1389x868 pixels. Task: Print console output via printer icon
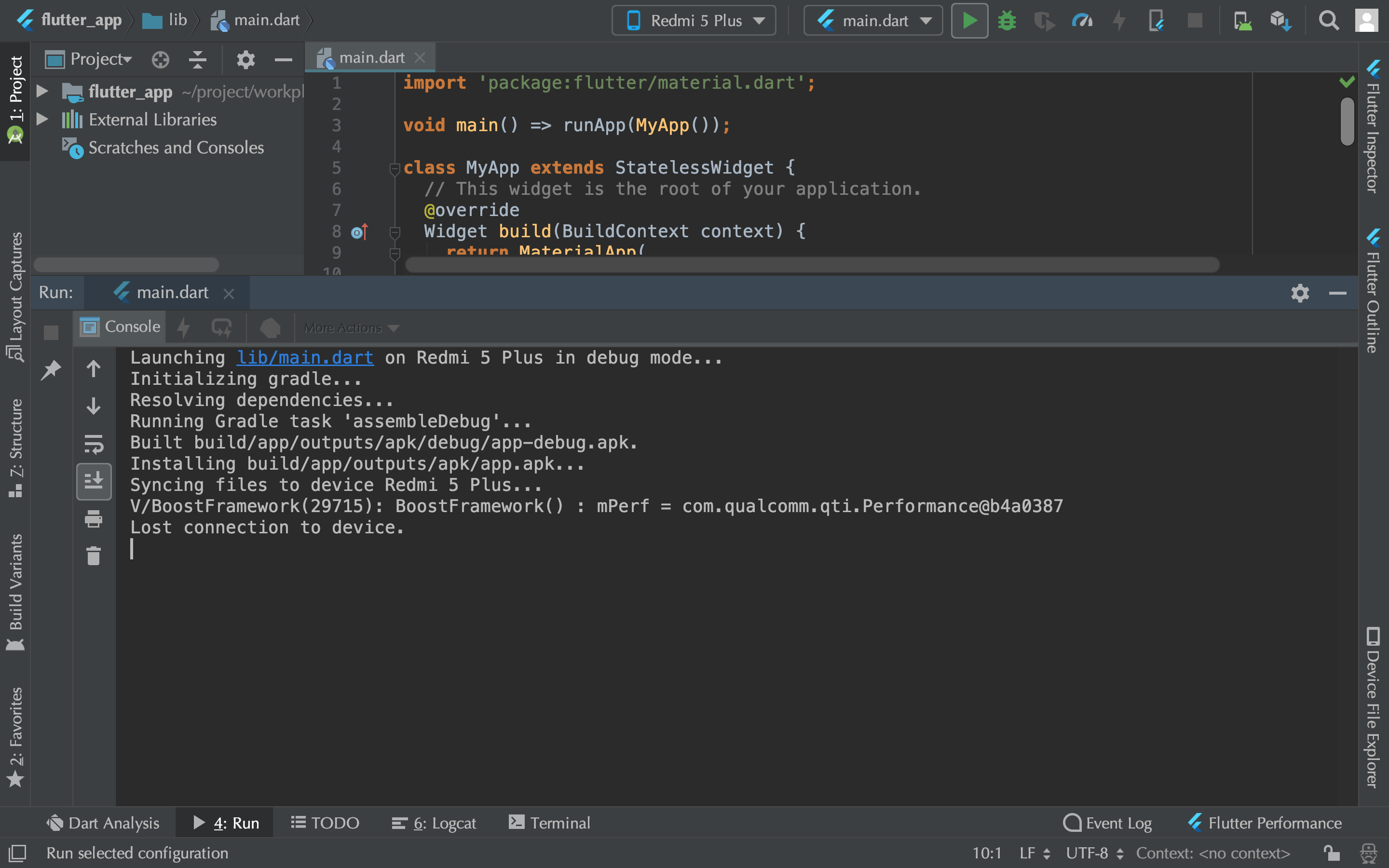click(94, 519)
